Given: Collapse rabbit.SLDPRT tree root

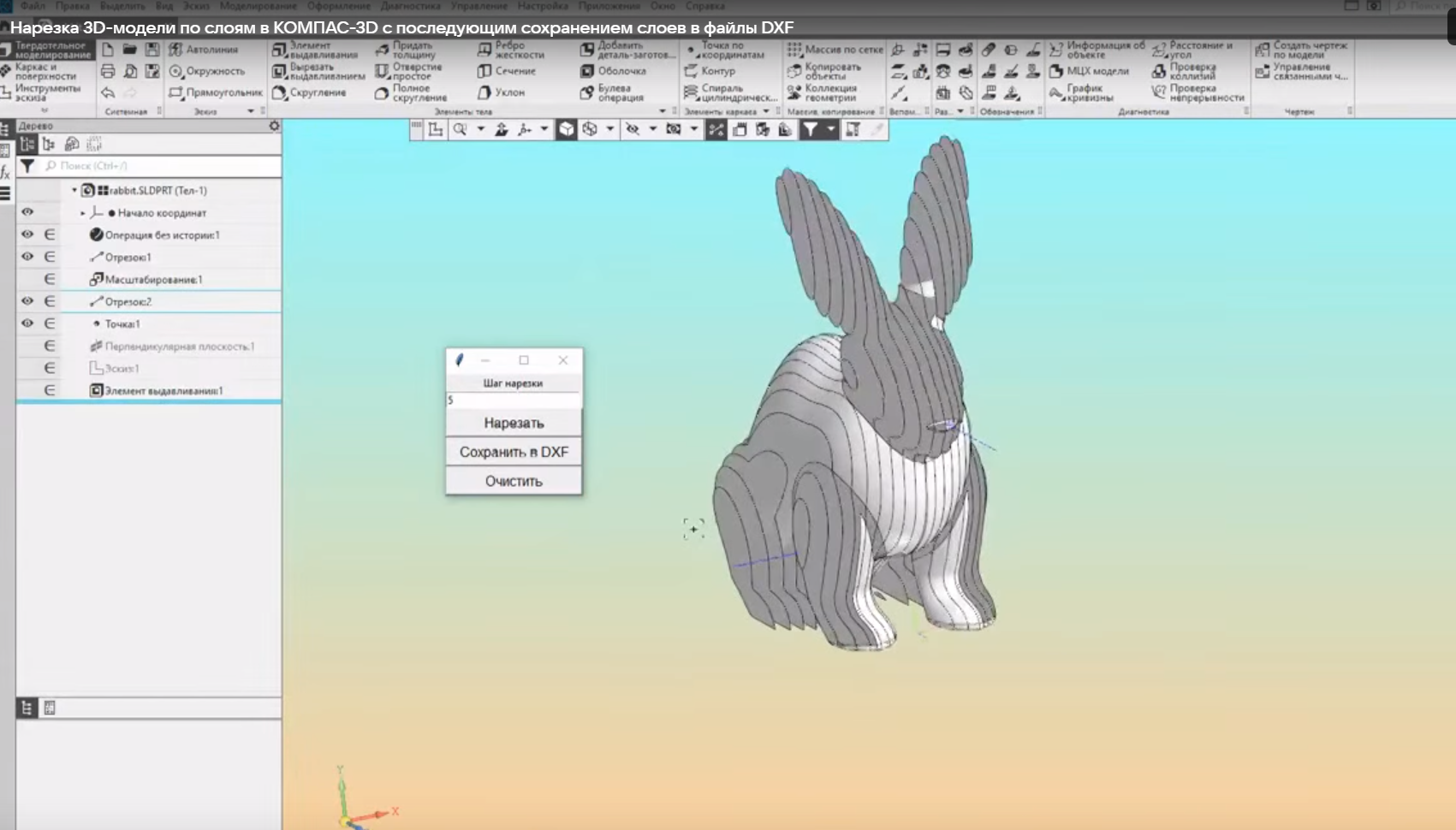Looking at the screenshot, I should pos(74,190).
